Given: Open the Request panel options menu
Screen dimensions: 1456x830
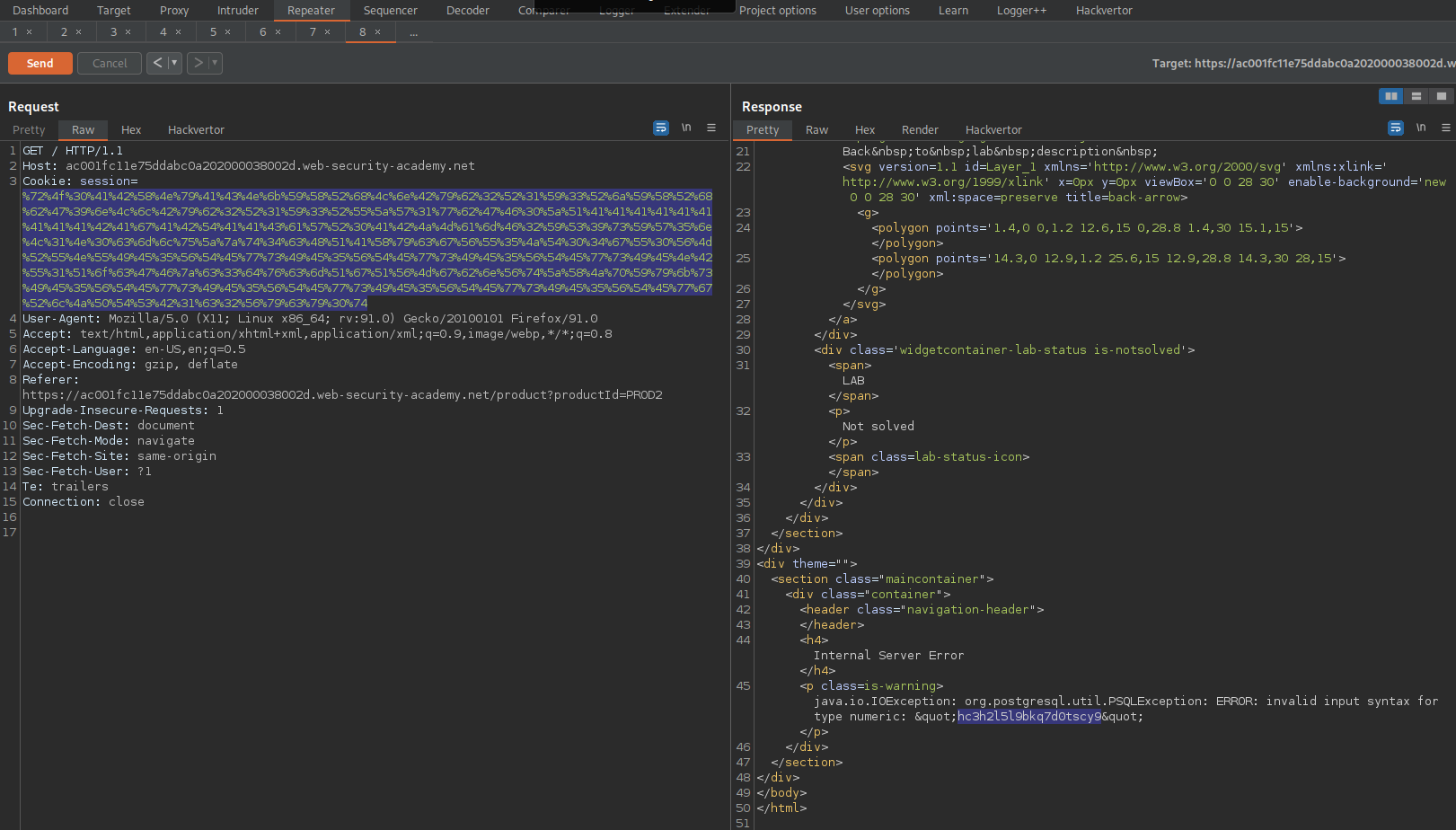Looking at the screenshot, I should [711, 128].
